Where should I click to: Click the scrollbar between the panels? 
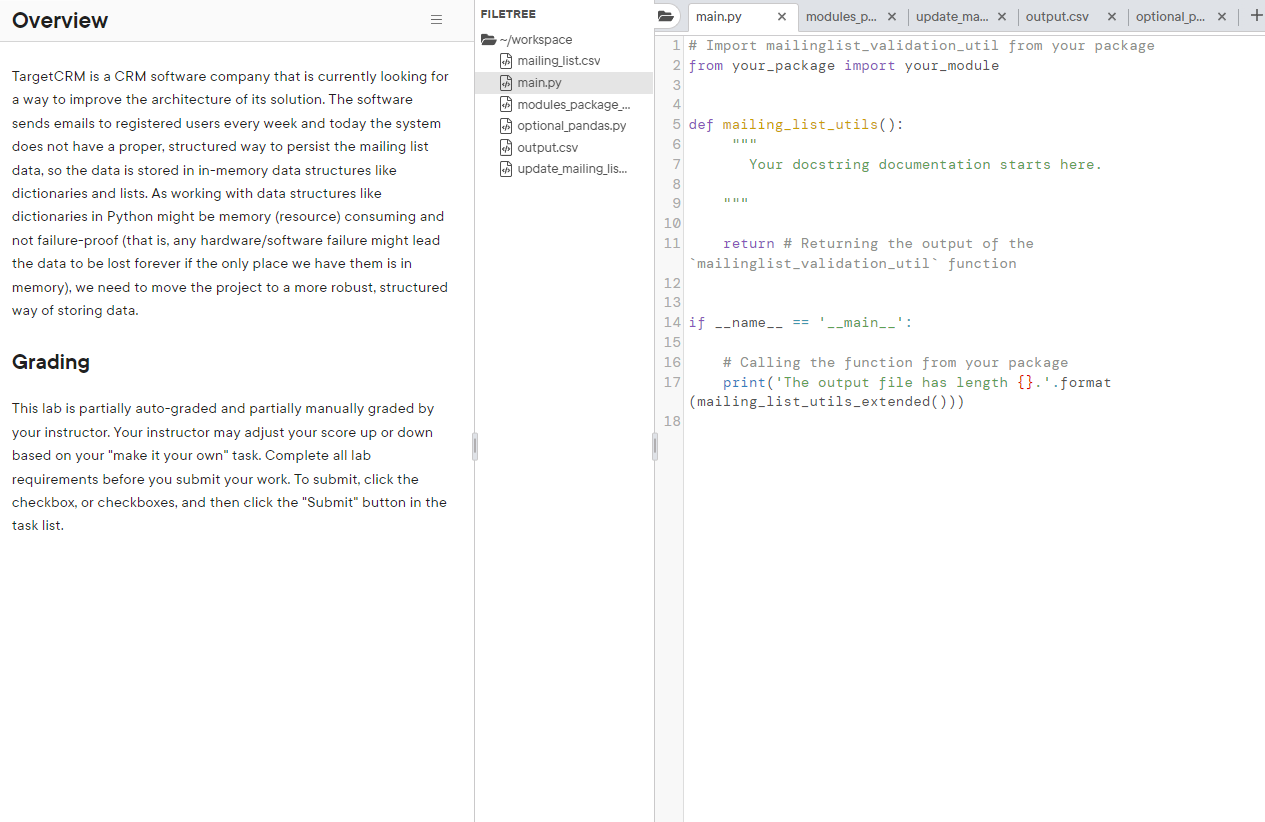tap(475, 446)
